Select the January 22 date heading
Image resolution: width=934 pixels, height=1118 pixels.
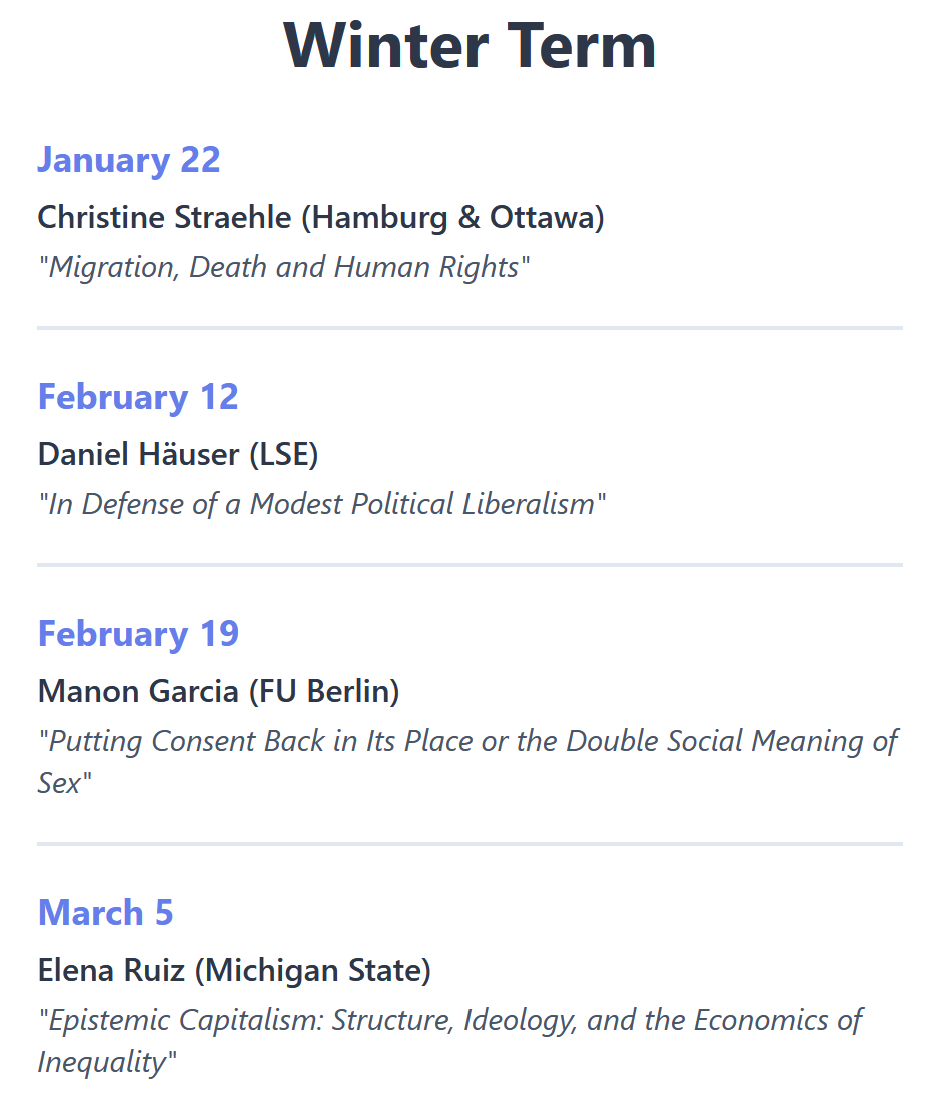[x=128, y=160]
